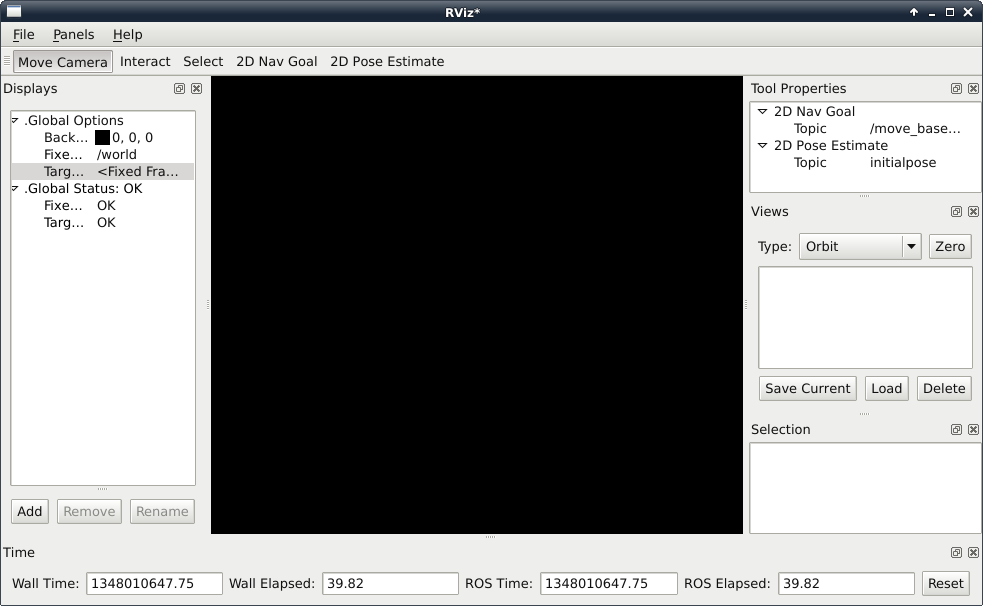Click the RViz window menu icon in title bar
Image resolution: width=983 pixels, height=606 pixels.
click(x=14, y=12)
